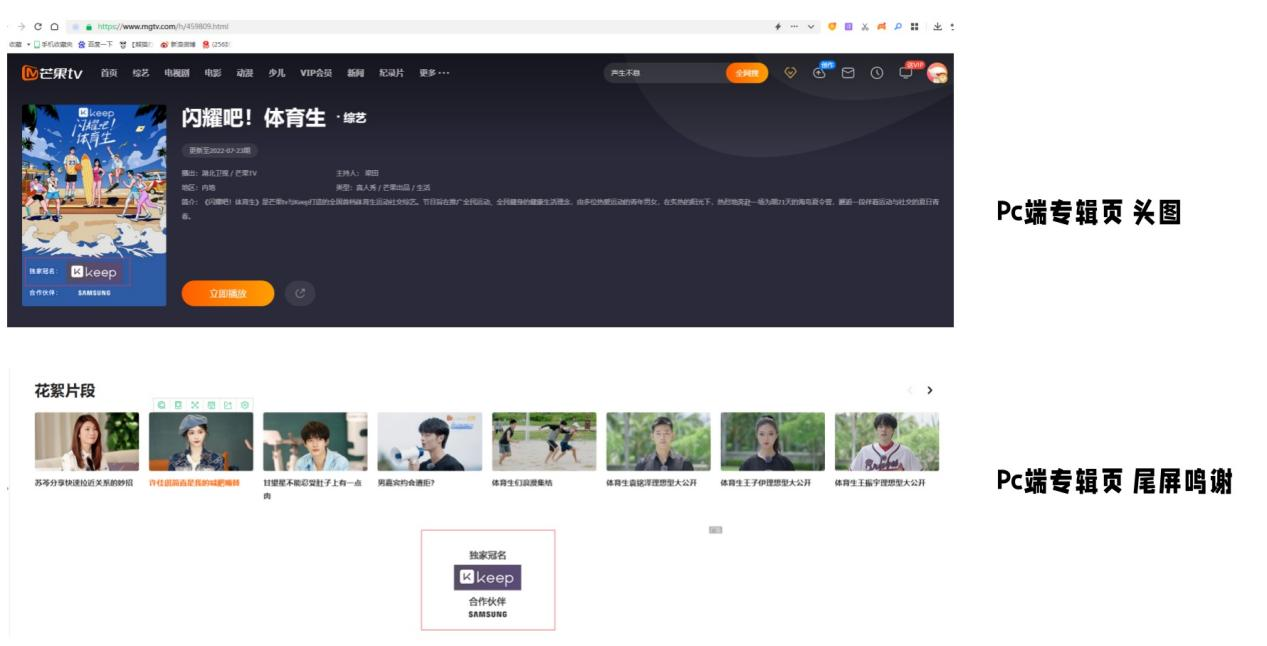Click the scissors screenshot extension icon
Image resolution: width=1267 pixels, height=646 pixels.
pos(865,26)
